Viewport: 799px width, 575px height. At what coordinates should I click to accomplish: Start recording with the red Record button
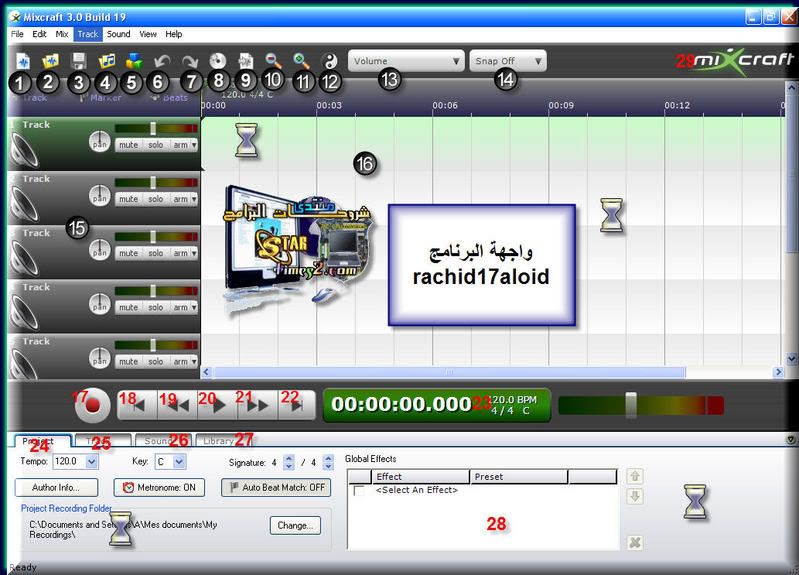(93, 405)
